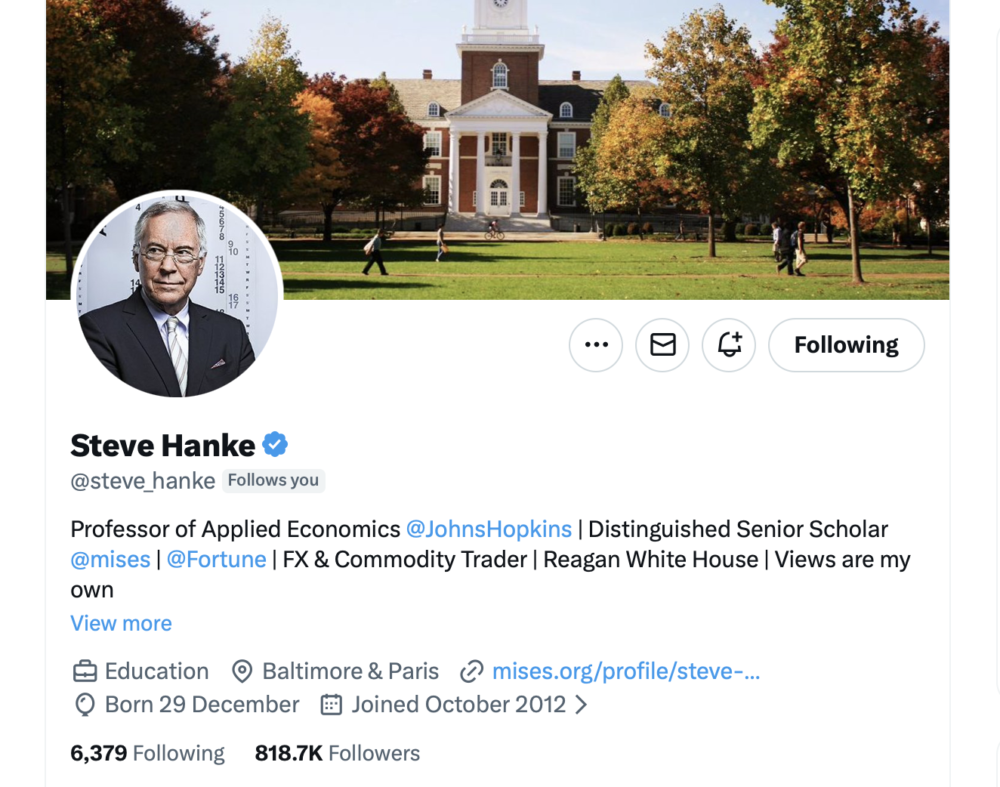Toggle the Following button
This screenshot has width=1000, height=787.
tap(846, 345)
